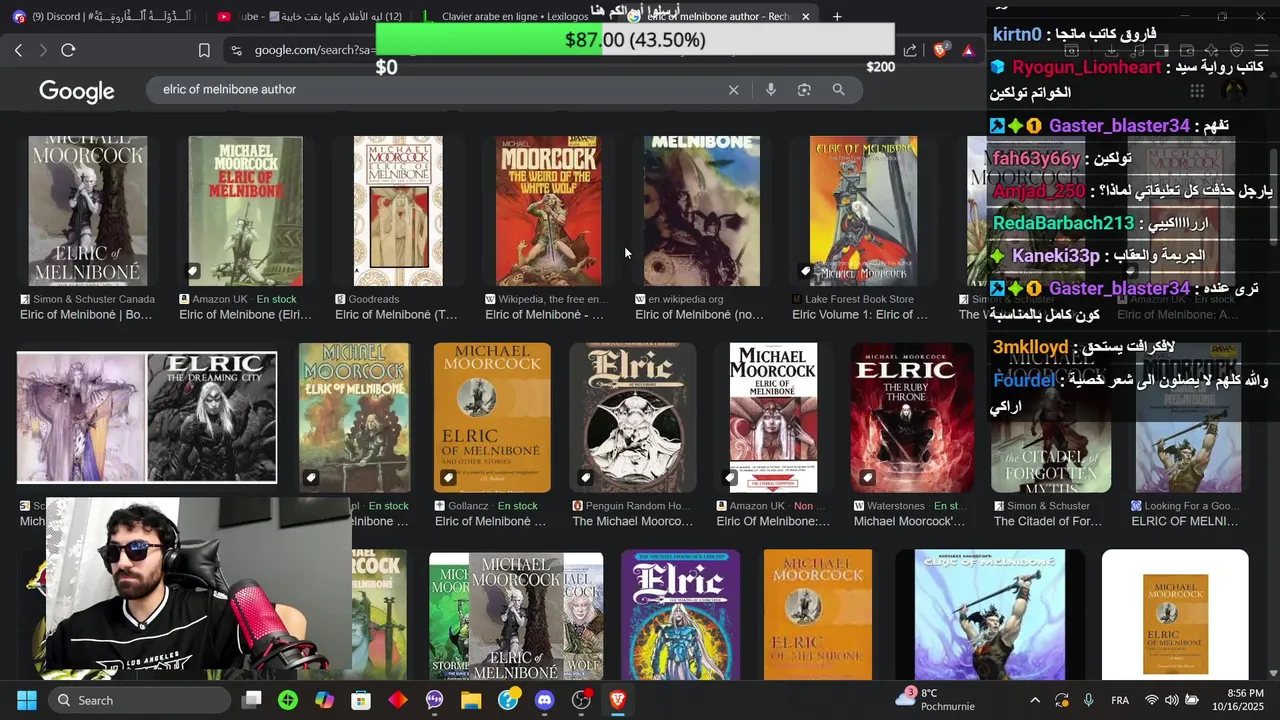
Task: Open the Windows taskbar Search box
Action: pos(139,700)
